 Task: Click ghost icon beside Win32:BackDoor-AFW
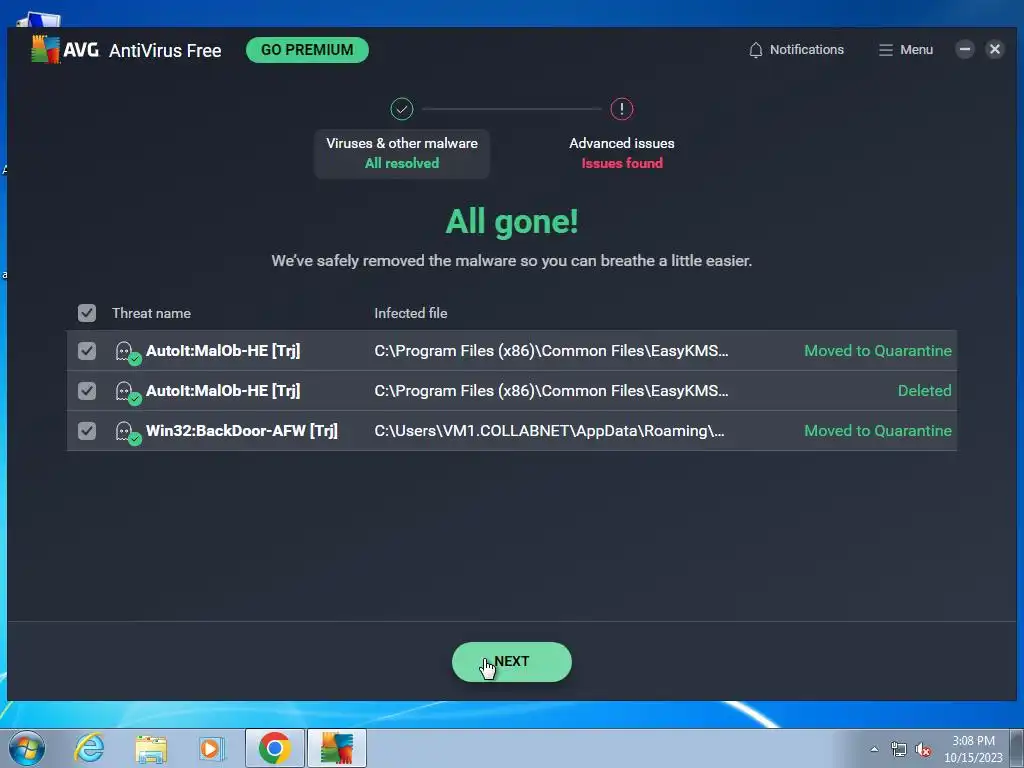[x=127, y=432]
